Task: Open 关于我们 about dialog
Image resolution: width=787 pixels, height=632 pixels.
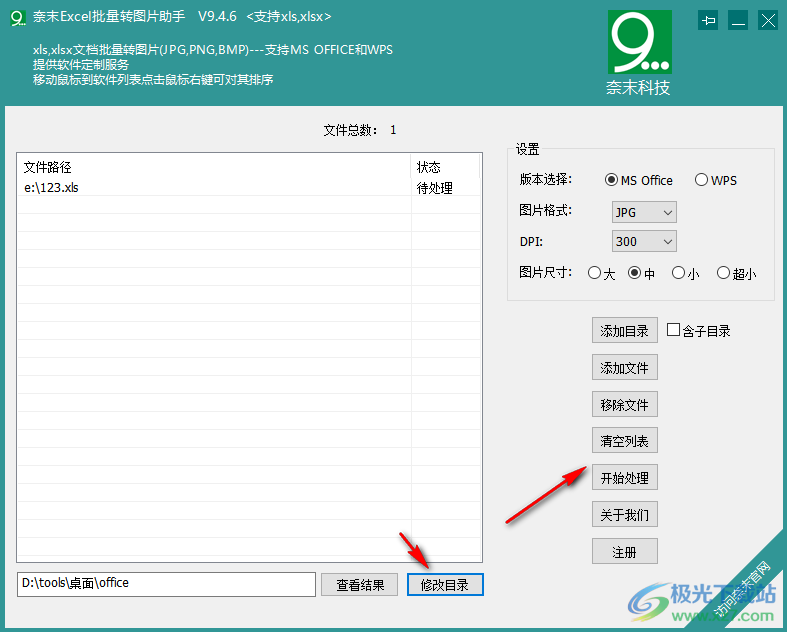Action: coord(625,515)
